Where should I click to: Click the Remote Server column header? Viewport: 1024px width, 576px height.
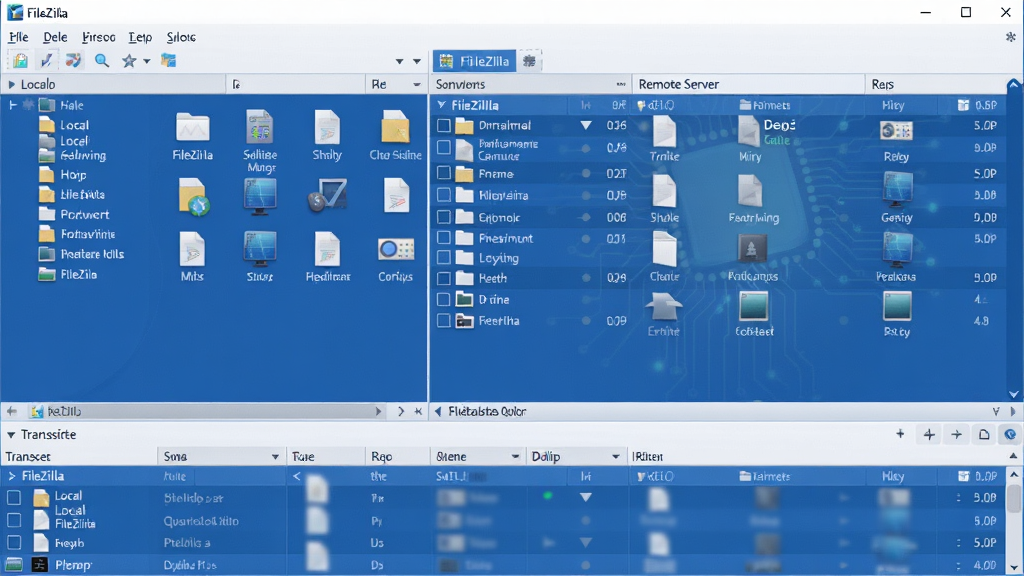coord(748,84)
